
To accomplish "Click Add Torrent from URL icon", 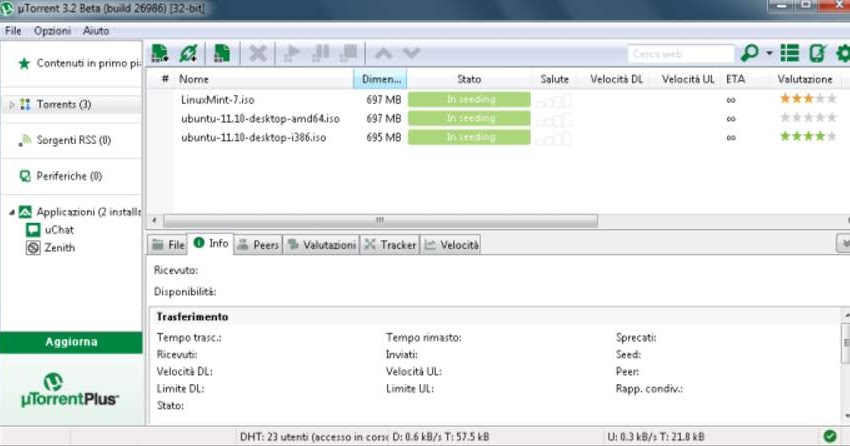I will [x=189, y=53].
